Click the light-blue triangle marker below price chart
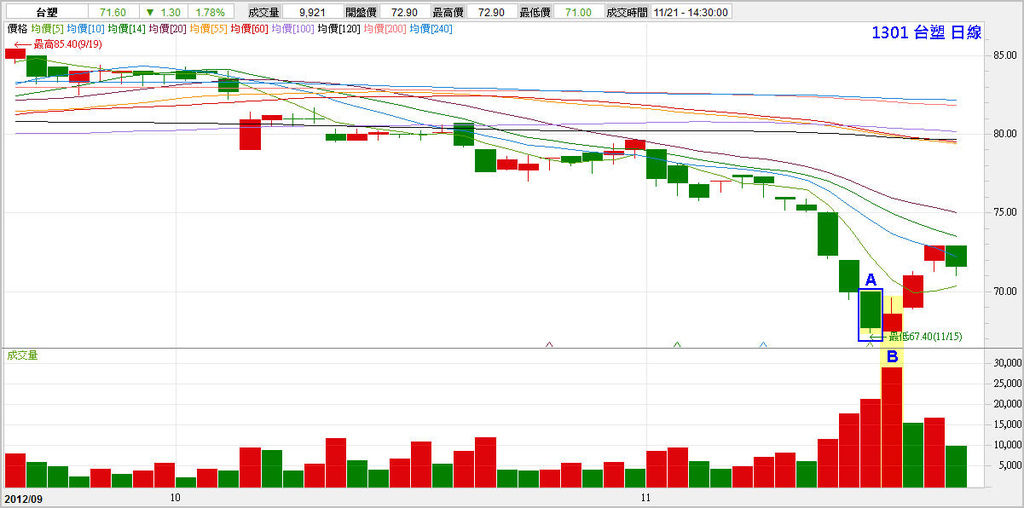 [x=763, y=343]
